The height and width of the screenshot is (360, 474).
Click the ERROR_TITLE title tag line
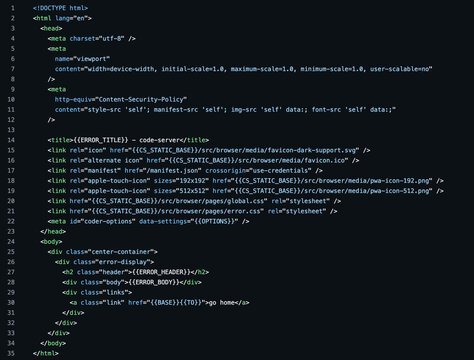[x=128, y=140]
